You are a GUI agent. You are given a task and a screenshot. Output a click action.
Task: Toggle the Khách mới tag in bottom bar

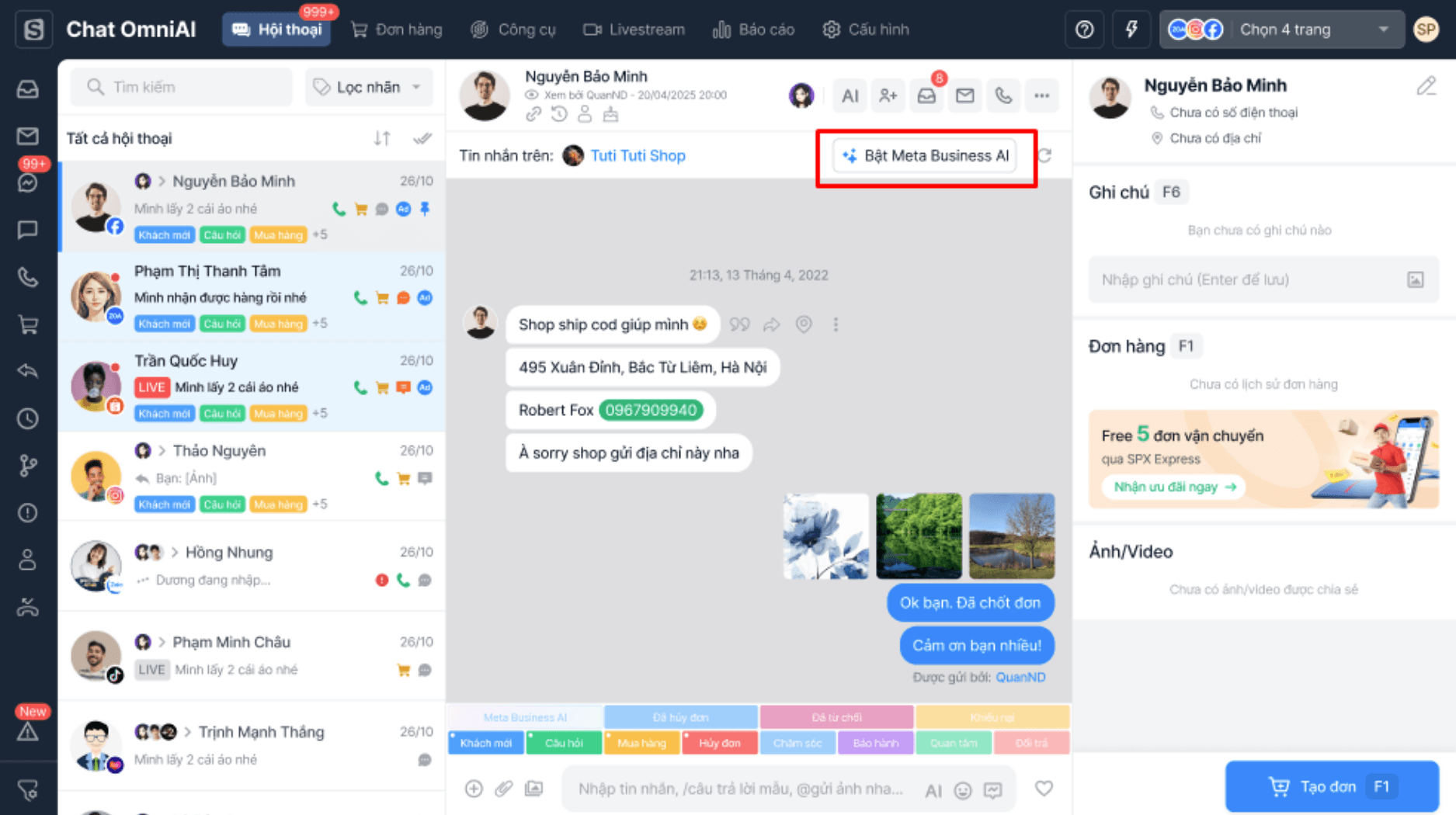click(486, 743)
